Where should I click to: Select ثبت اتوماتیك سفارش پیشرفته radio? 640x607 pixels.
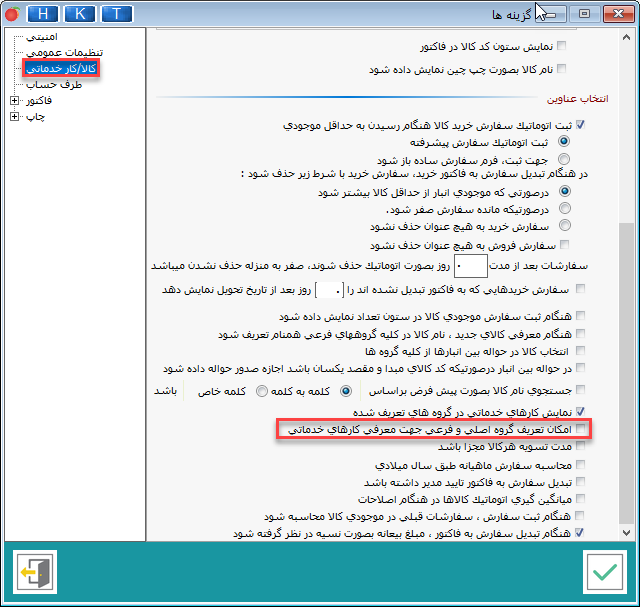[x=564, y=141]
